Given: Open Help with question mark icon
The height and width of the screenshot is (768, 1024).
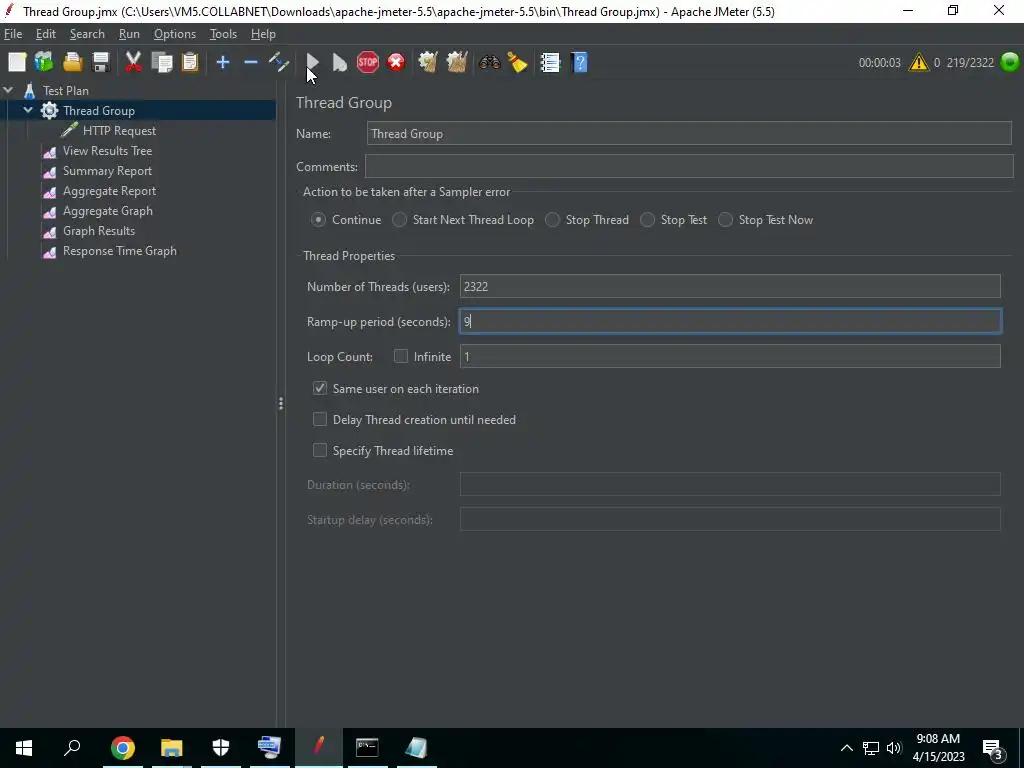Looking at the screenshot, I should coord(579,62).
